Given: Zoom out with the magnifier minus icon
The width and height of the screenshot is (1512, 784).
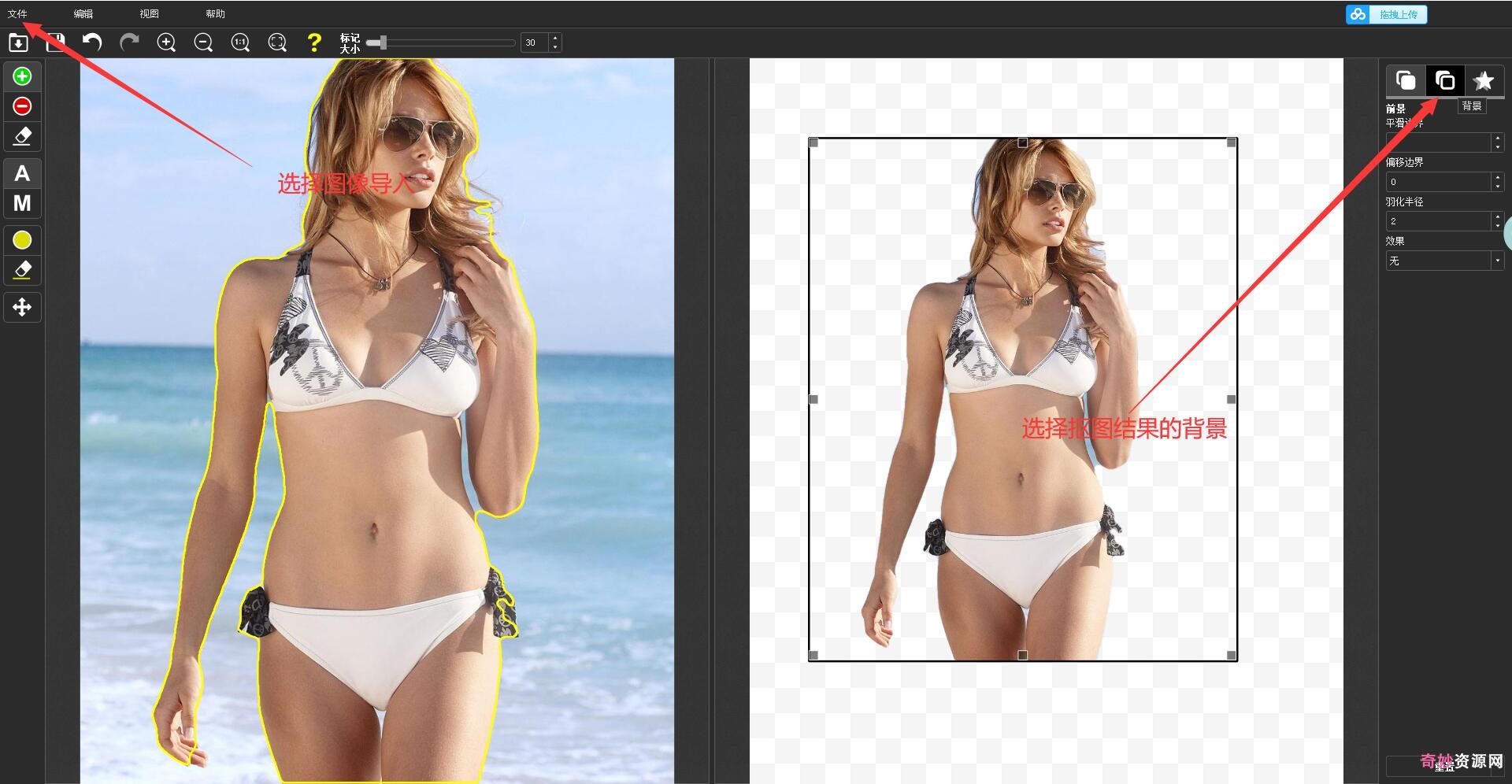Looking at the screenshot, I should [203, 43].
